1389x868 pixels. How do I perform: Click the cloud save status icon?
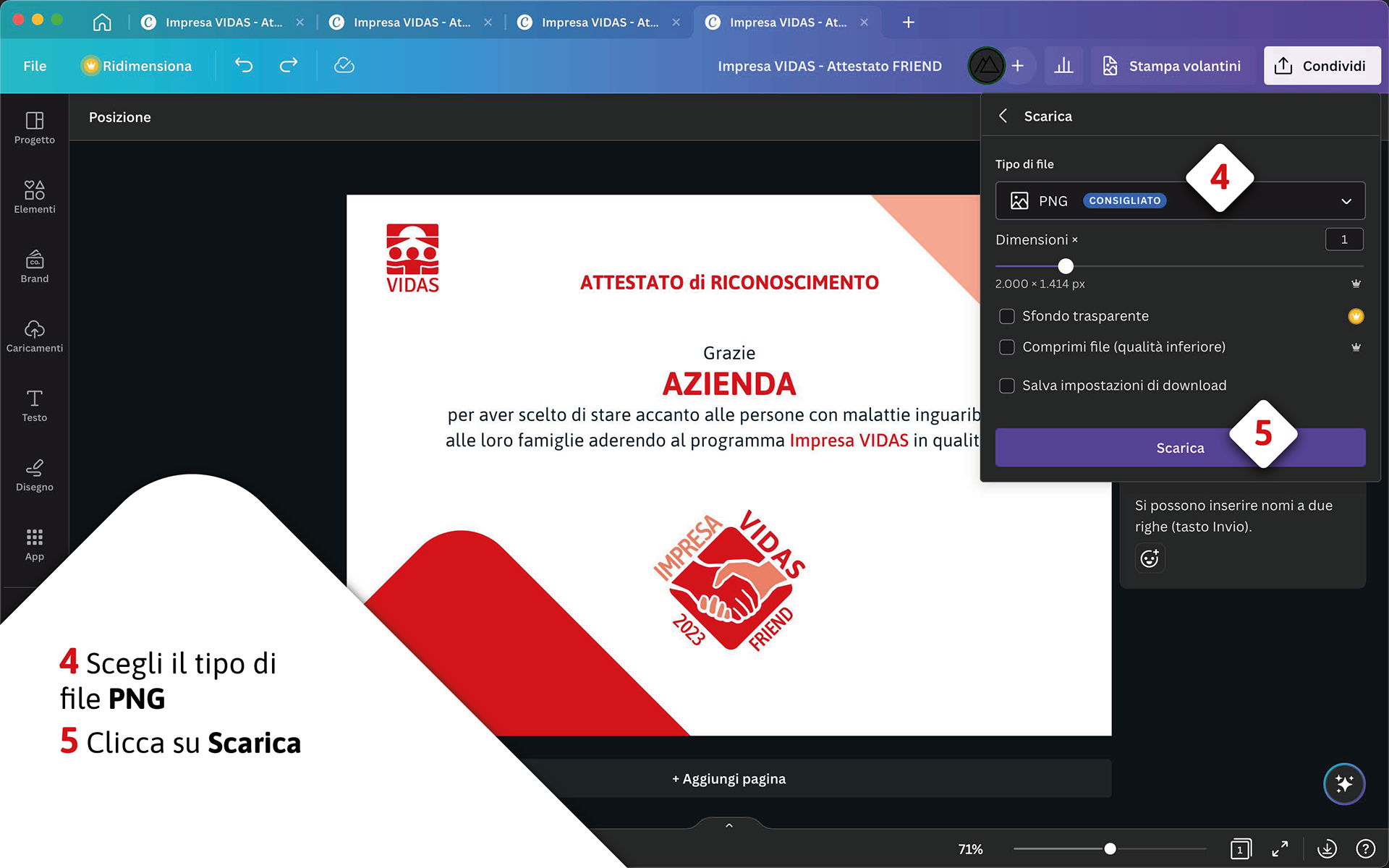[344, 66]
